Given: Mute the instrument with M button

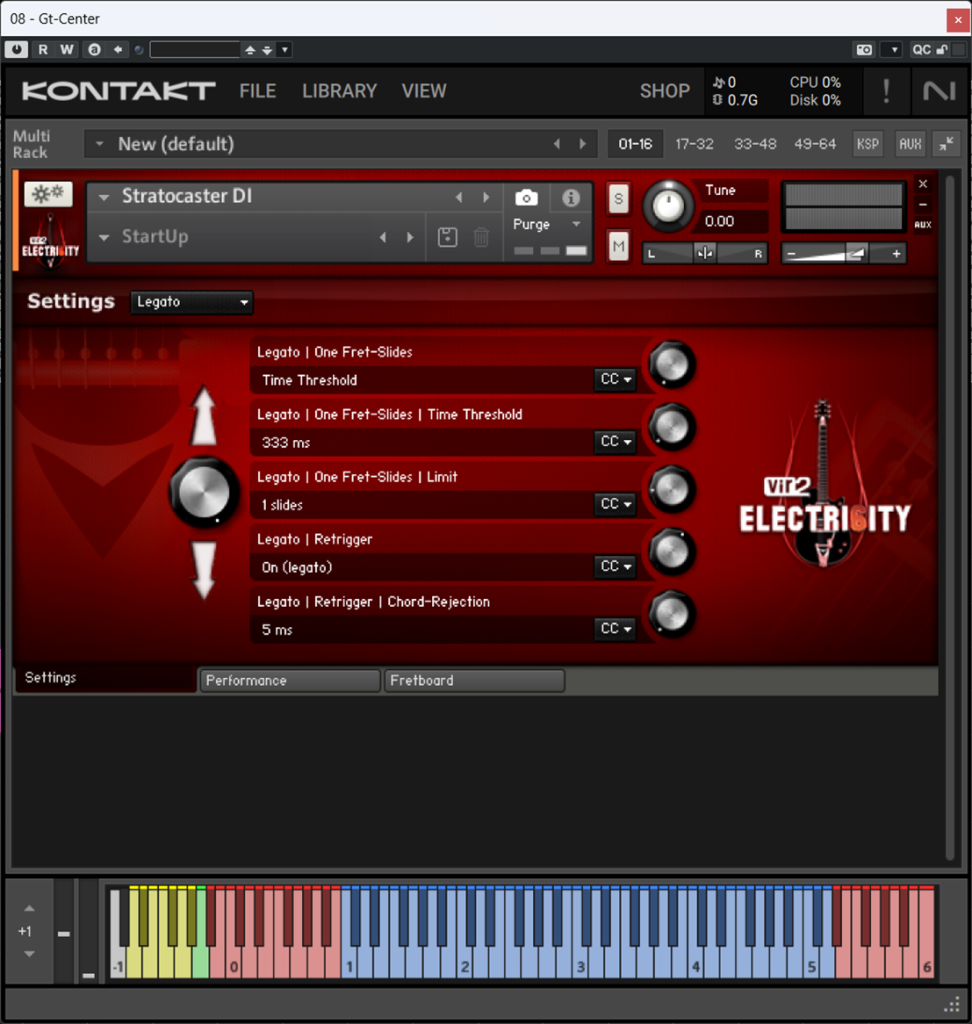Looking at the screenshot, I should click(618, 246).
